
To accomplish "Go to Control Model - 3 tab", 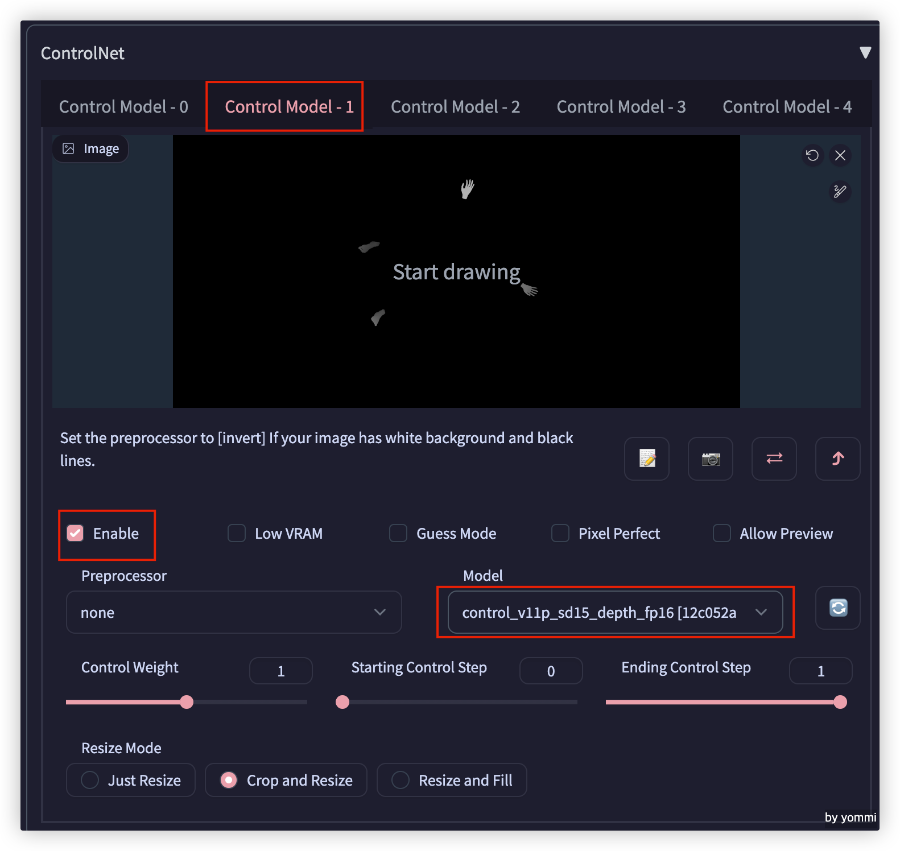I will [x=621, y=107].
